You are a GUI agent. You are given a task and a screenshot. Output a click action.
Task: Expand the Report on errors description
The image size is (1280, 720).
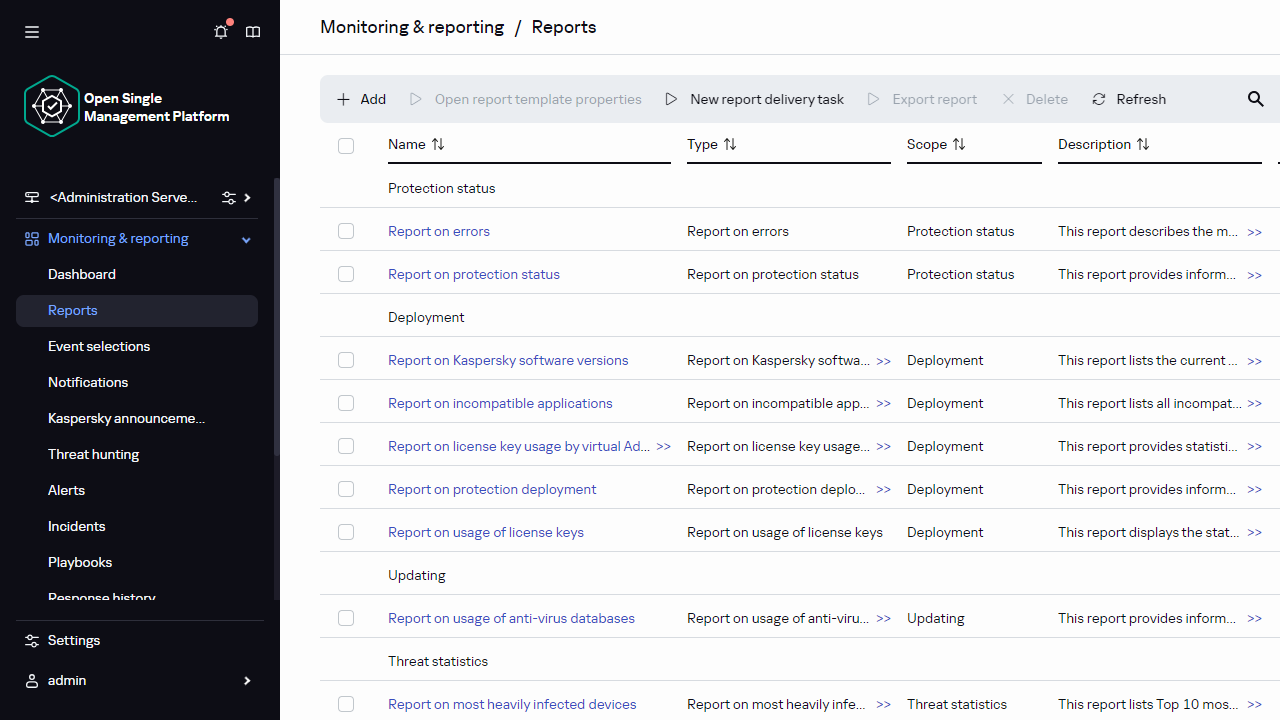(1254, 232)
